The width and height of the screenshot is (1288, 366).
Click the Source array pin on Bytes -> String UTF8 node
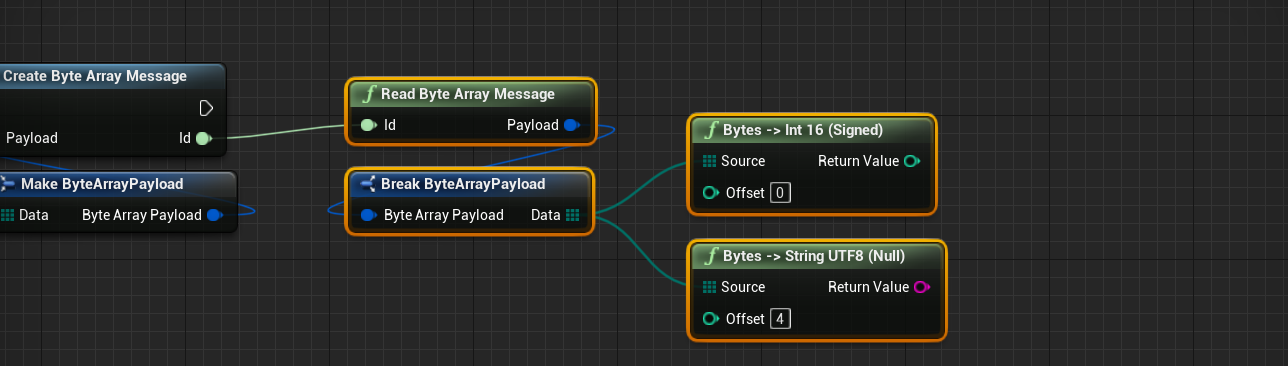pyautogui.click(x=709, y=287)
